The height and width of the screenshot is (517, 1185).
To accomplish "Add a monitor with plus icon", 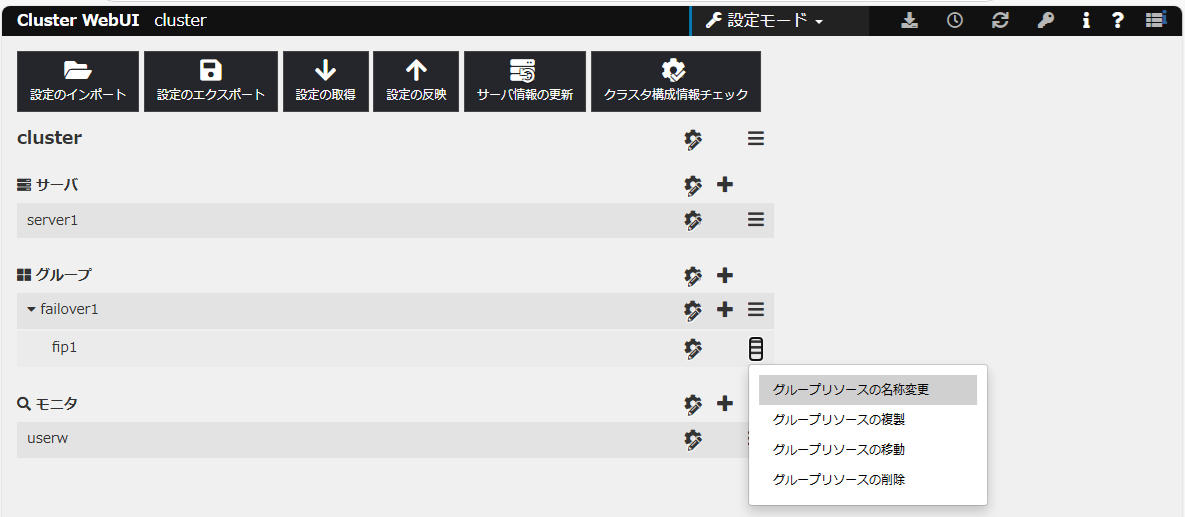I will [726, 404].
